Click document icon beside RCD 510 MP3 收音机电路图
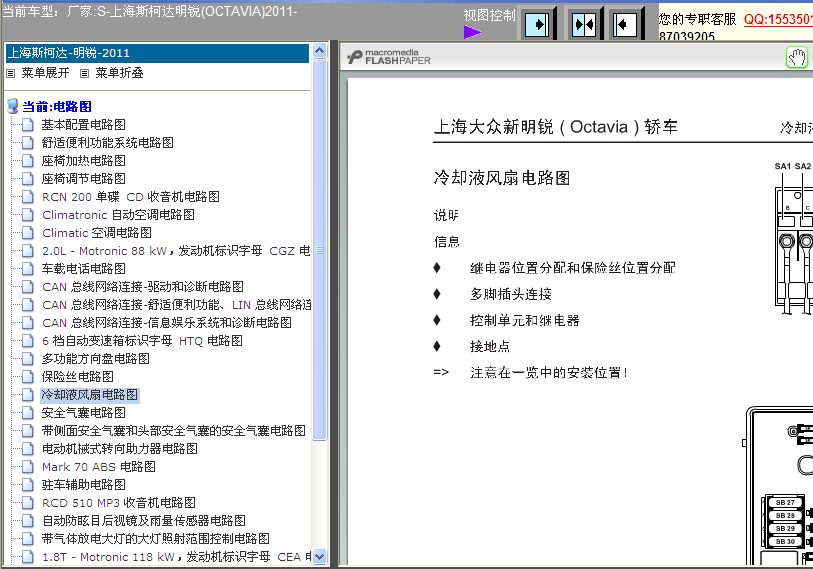813x569 pixels. [x=28, y=503]
